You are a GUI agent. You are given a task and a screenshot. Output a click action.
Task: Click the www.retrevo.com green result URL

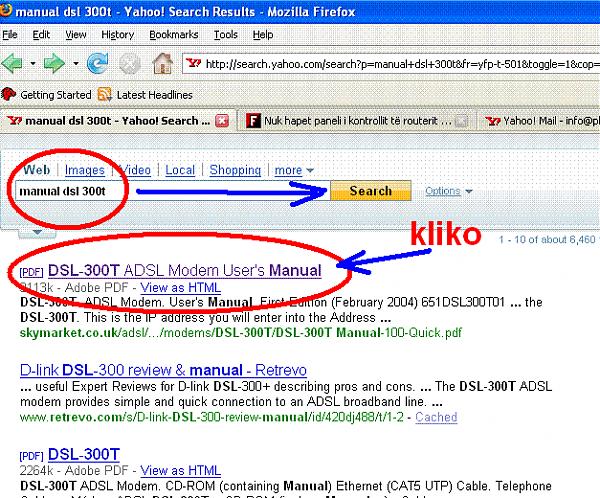tap(212, 417)
